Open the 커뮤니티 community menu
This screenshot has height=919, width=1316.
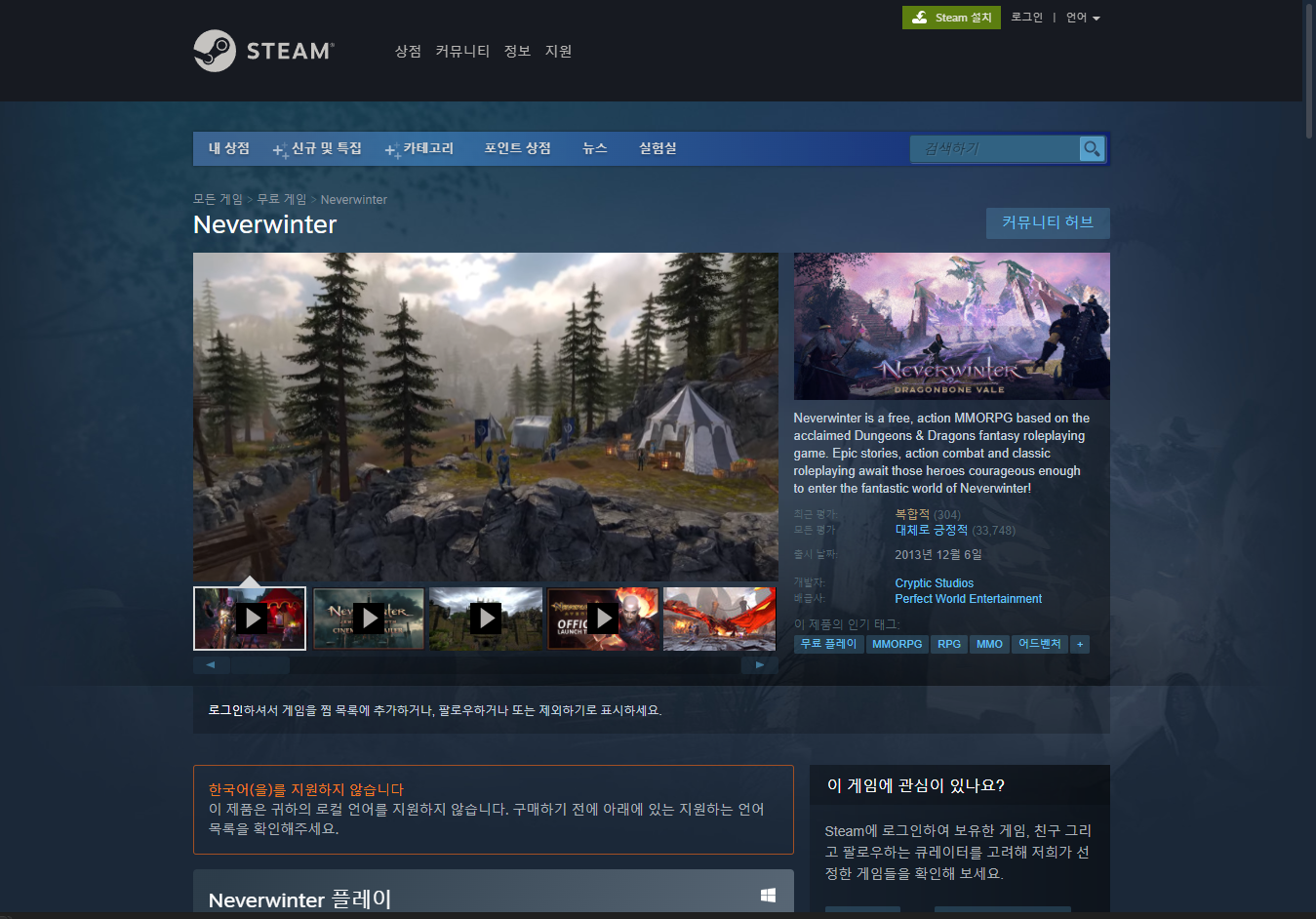tap(462, 51)
